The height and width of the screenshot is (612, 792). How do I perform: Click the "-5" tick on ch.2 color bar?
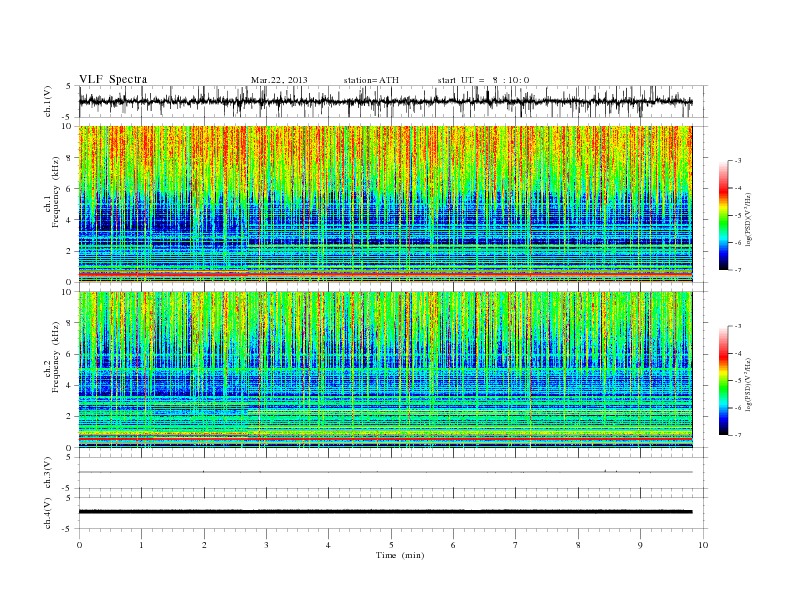tap(737, 381)
